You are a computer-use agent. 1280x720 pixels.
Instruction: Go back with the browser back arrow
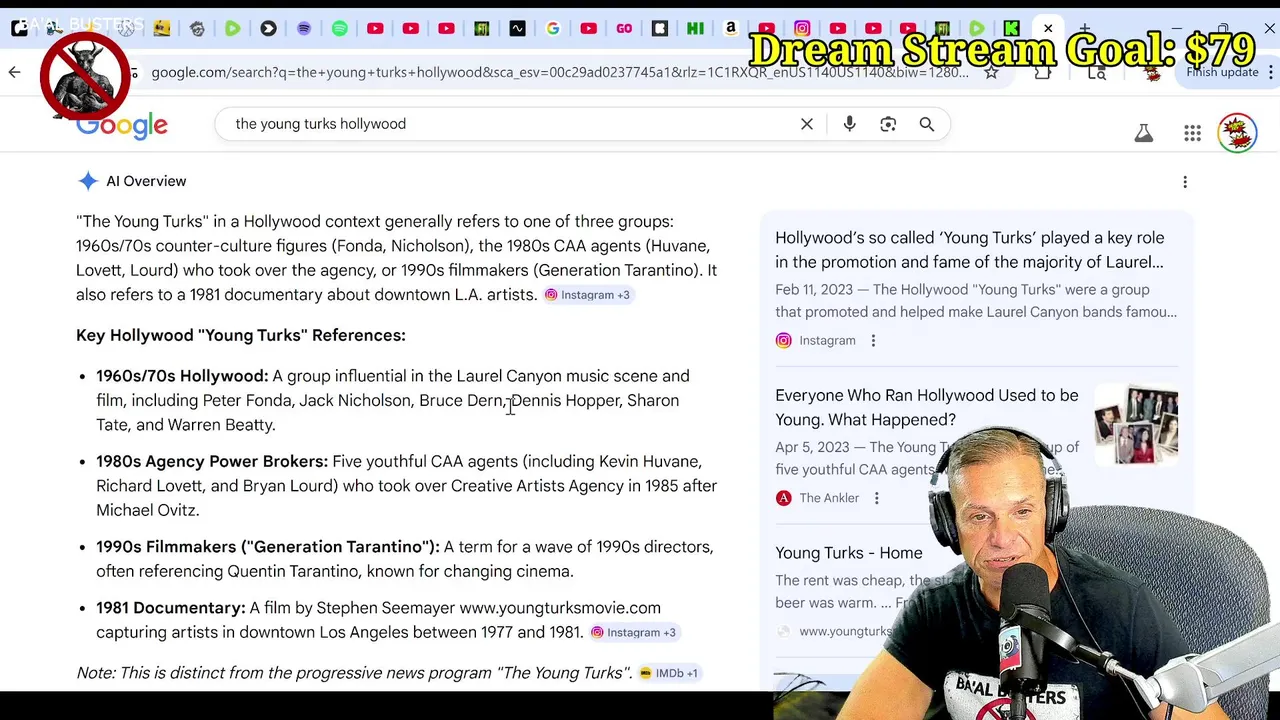15,72
